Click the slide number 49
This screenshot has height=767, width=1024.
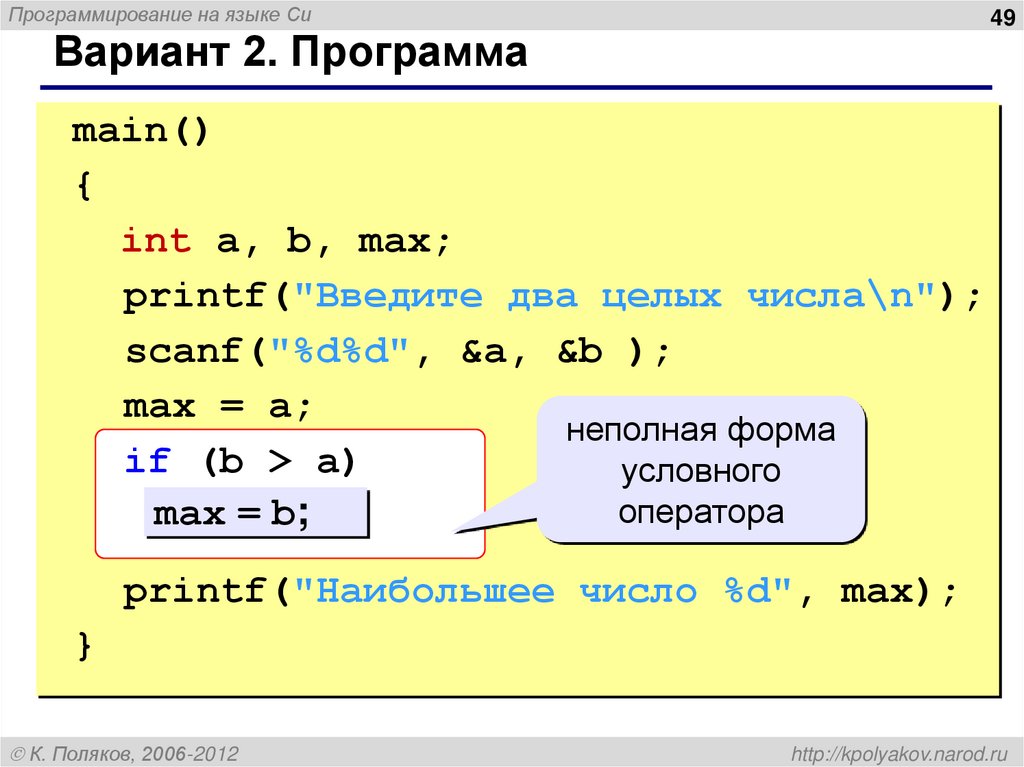tap(1002, 17)
